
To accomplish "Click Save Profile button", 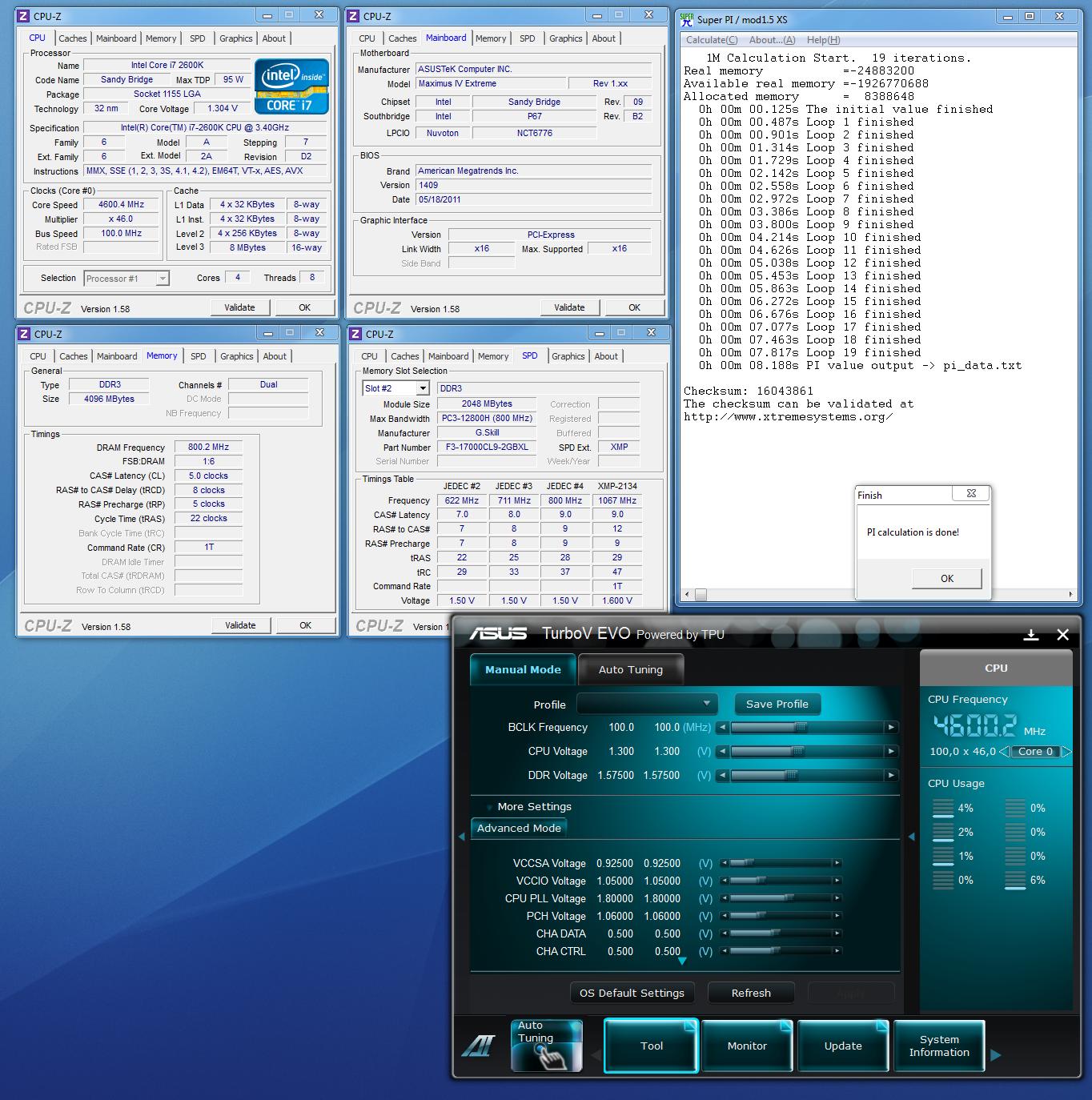I will coord(777,704).
